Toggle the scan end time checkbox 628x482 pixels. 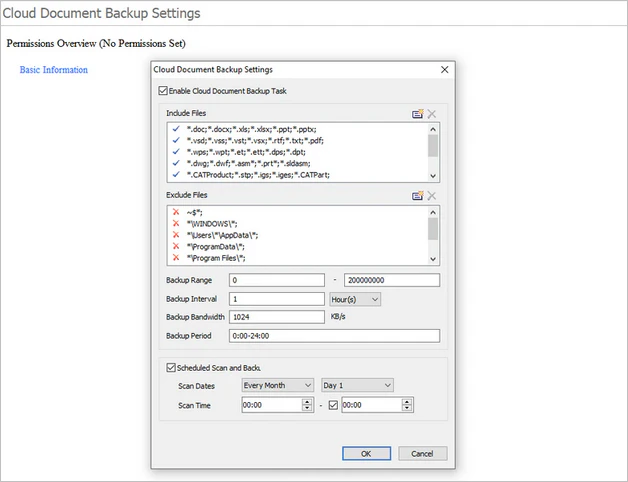(333, 405)
